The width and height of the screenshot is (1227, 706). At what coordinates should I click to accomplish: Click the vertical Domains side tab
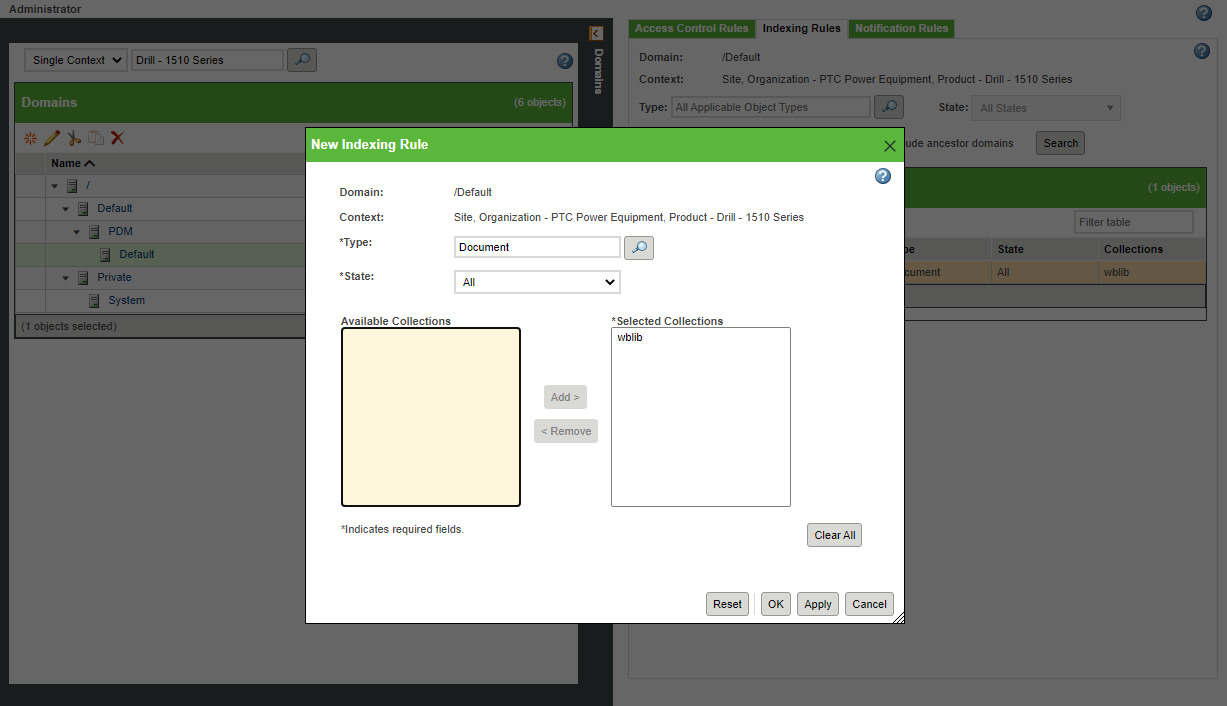(598, 70)
